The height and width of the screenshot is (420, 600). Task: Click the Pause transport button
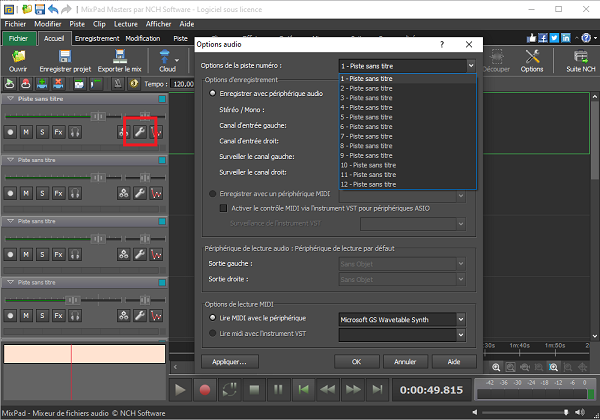click(x=279, y=390)
